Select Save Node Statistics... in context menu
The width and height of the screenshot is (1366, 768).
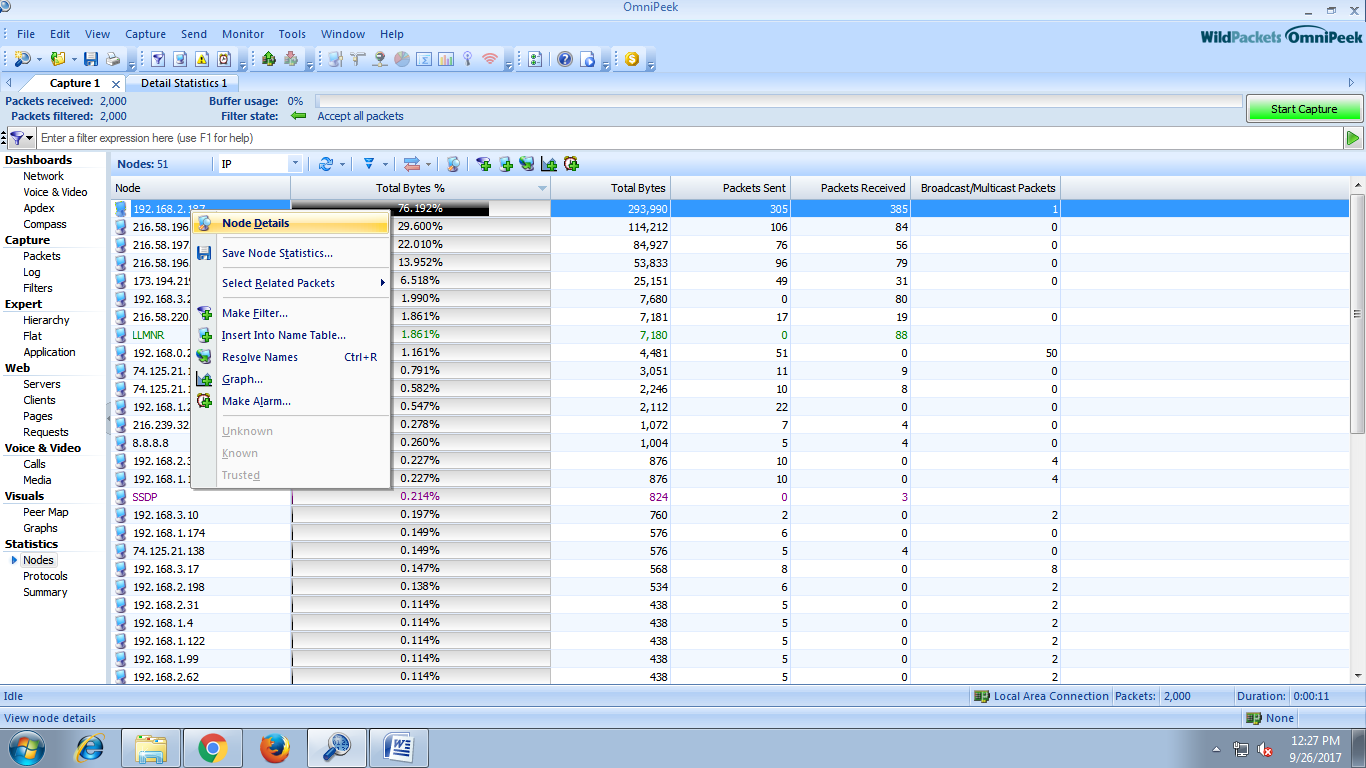tap(277, 253)
